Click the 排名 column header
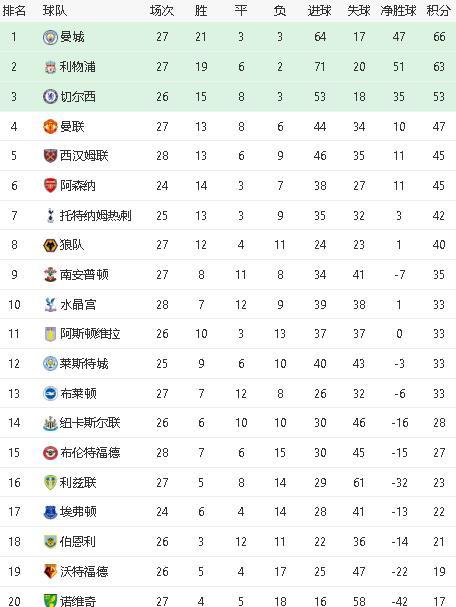This screenshot has width=456, height=607. pyautogui.click(x=14, y=10)
